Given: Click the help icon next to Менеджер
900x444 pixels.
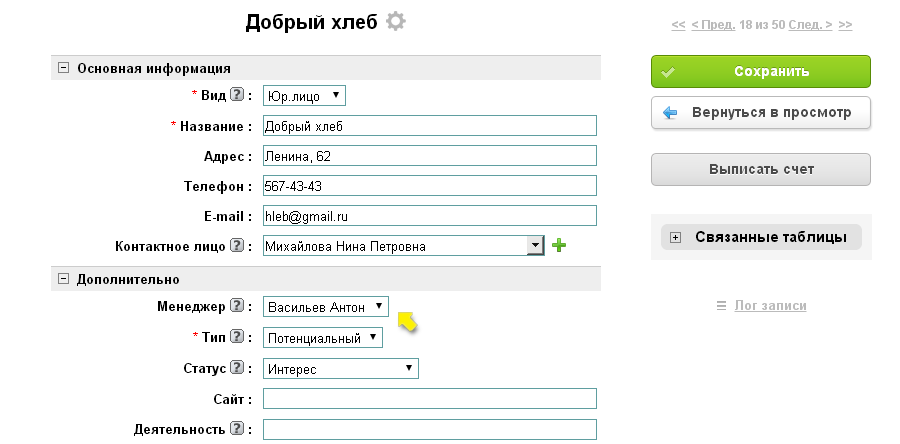Looking at the screenshot, I should pyautogui.click(x=237, y=306).
